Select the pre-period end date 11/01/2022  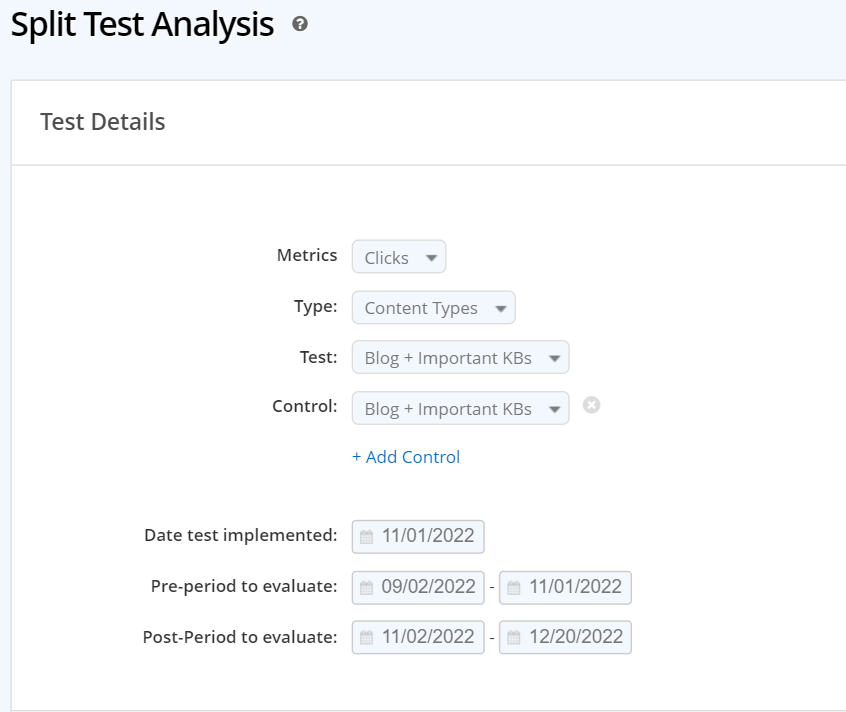point(575,587)
